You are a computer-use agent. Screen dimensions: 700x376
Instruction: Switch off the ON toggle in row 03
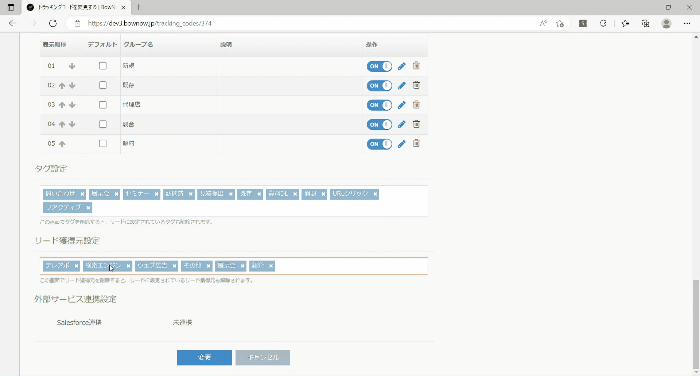pos(379,105)
